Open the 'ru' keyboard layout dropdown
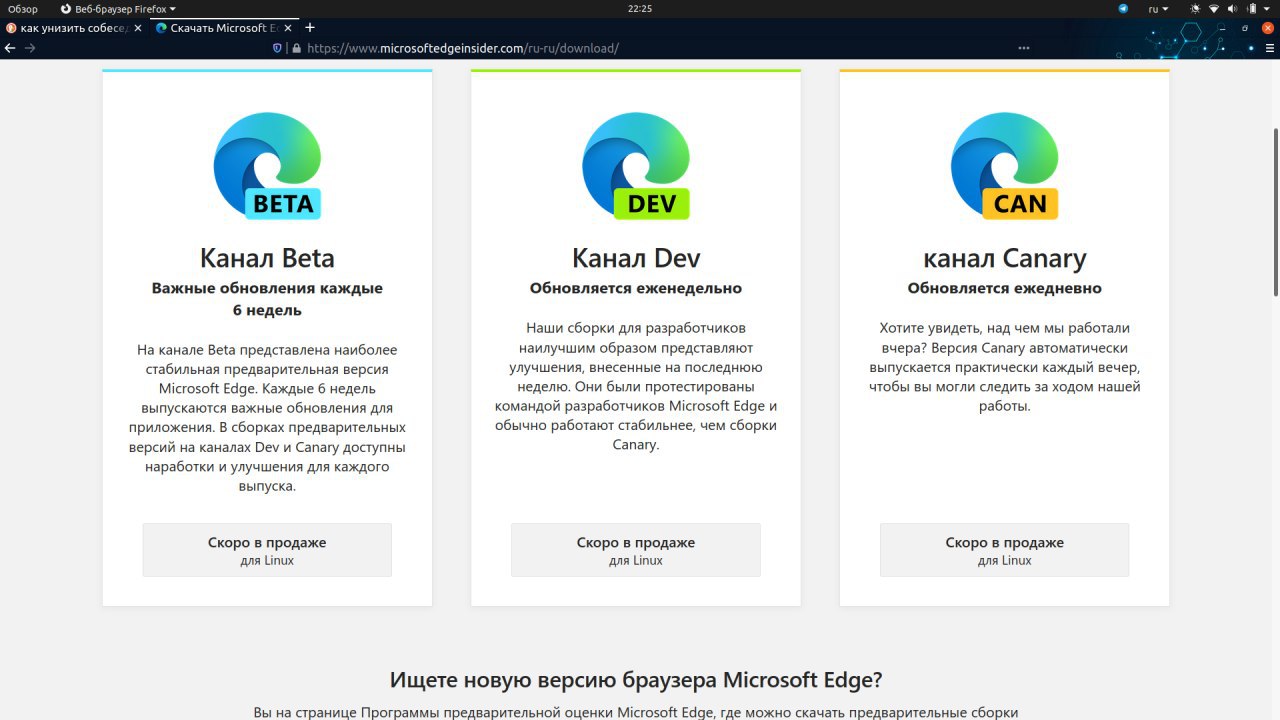Screen dimensions: 1280x720 click(1158, 8)
